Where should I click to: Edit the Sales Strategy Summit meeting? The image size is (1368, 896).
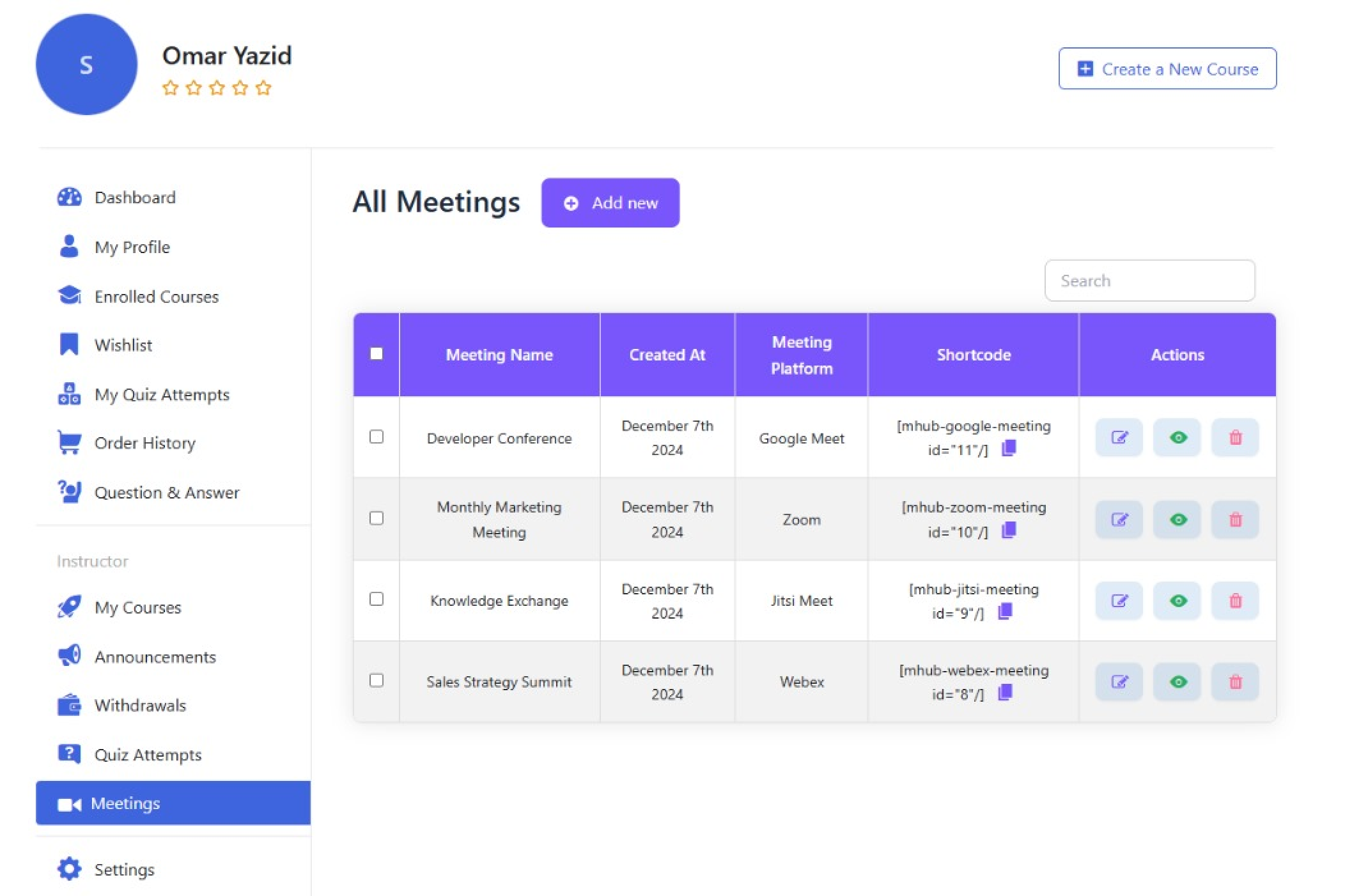click(1119, 682)
